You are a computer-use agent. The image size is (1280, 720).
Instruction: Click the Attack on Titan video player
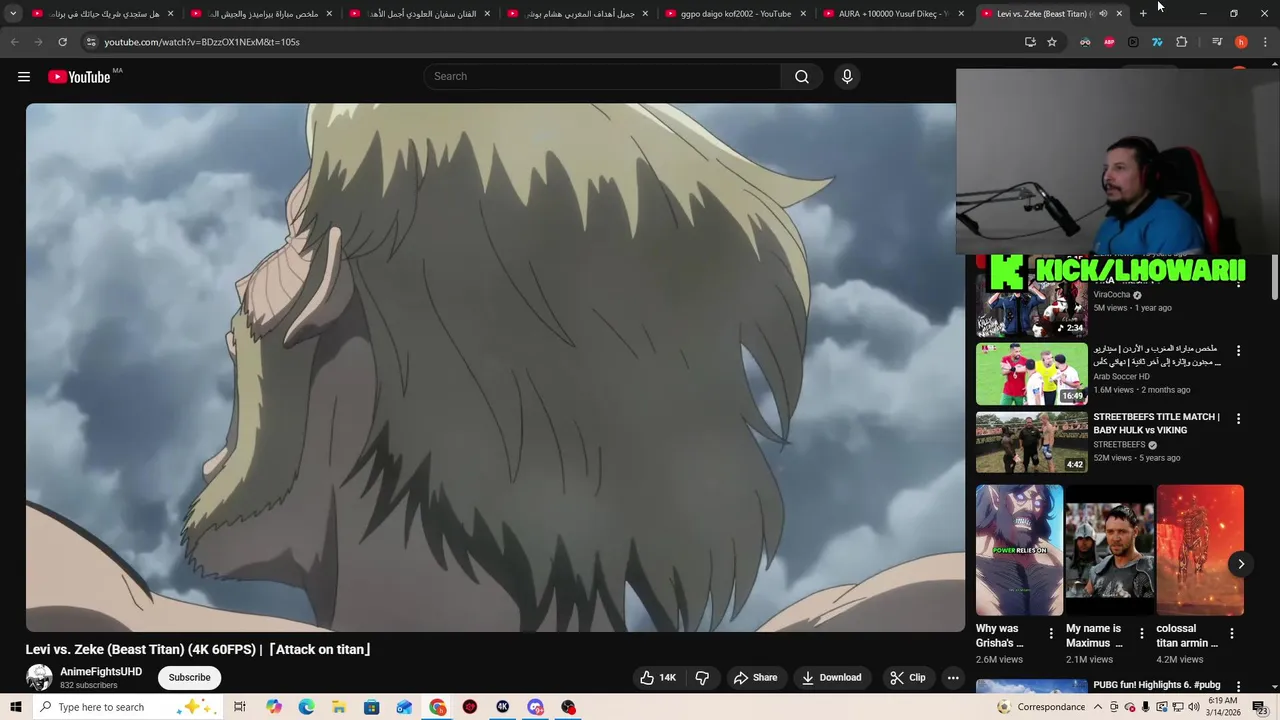495,367
